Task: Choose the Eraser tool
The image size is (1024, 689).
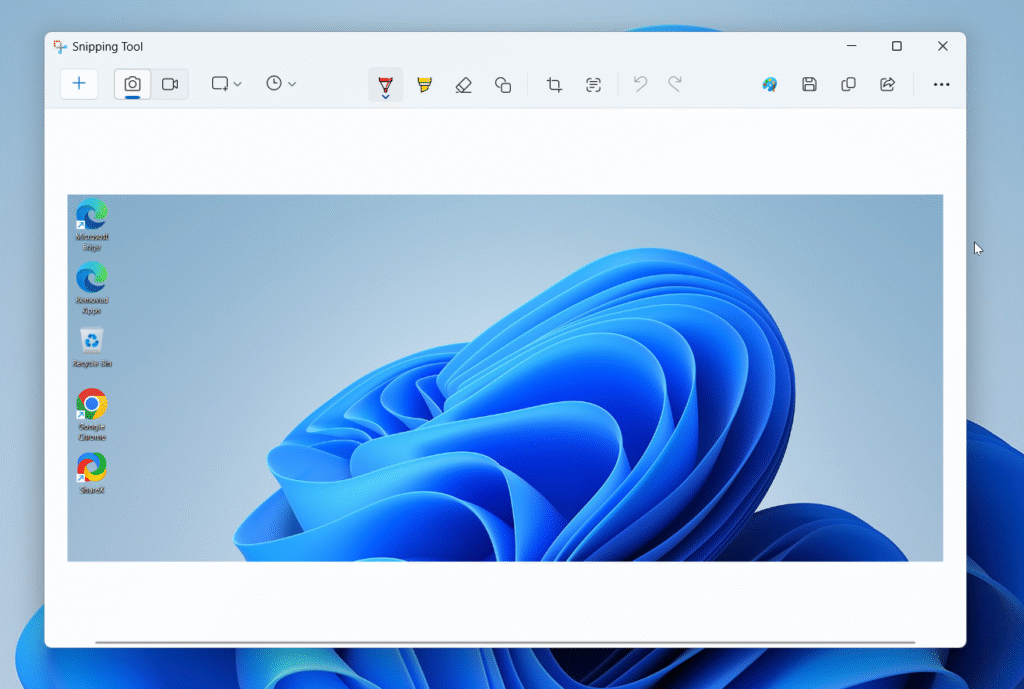Action: tap(463, 85)
